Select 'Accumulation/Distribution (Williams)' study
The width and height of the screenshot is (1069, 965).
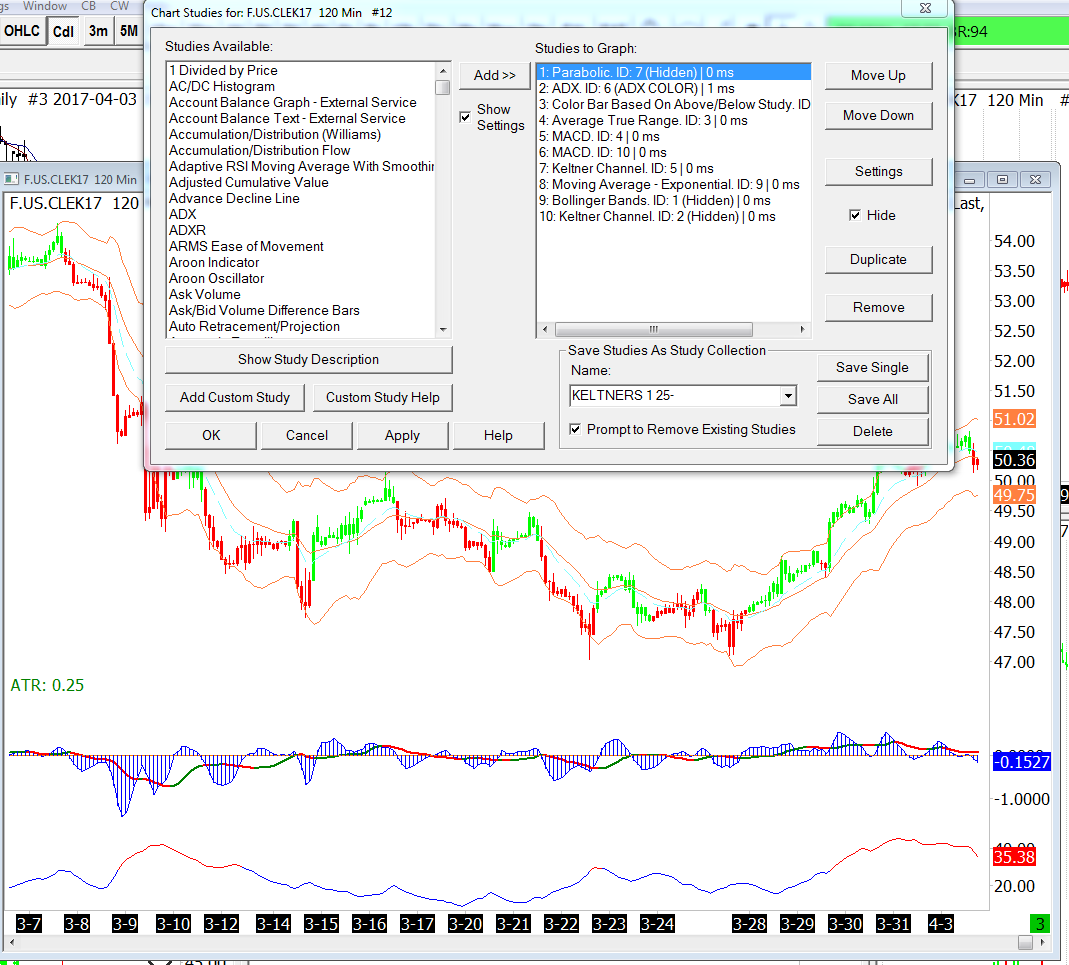275,134
